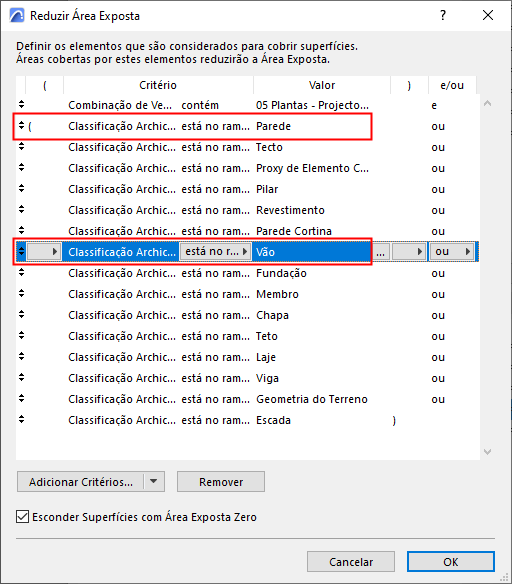Click the 'ou' operator in Geometria do Terreno row
Screen dimensions: 512x584
(x=438, y=399)
